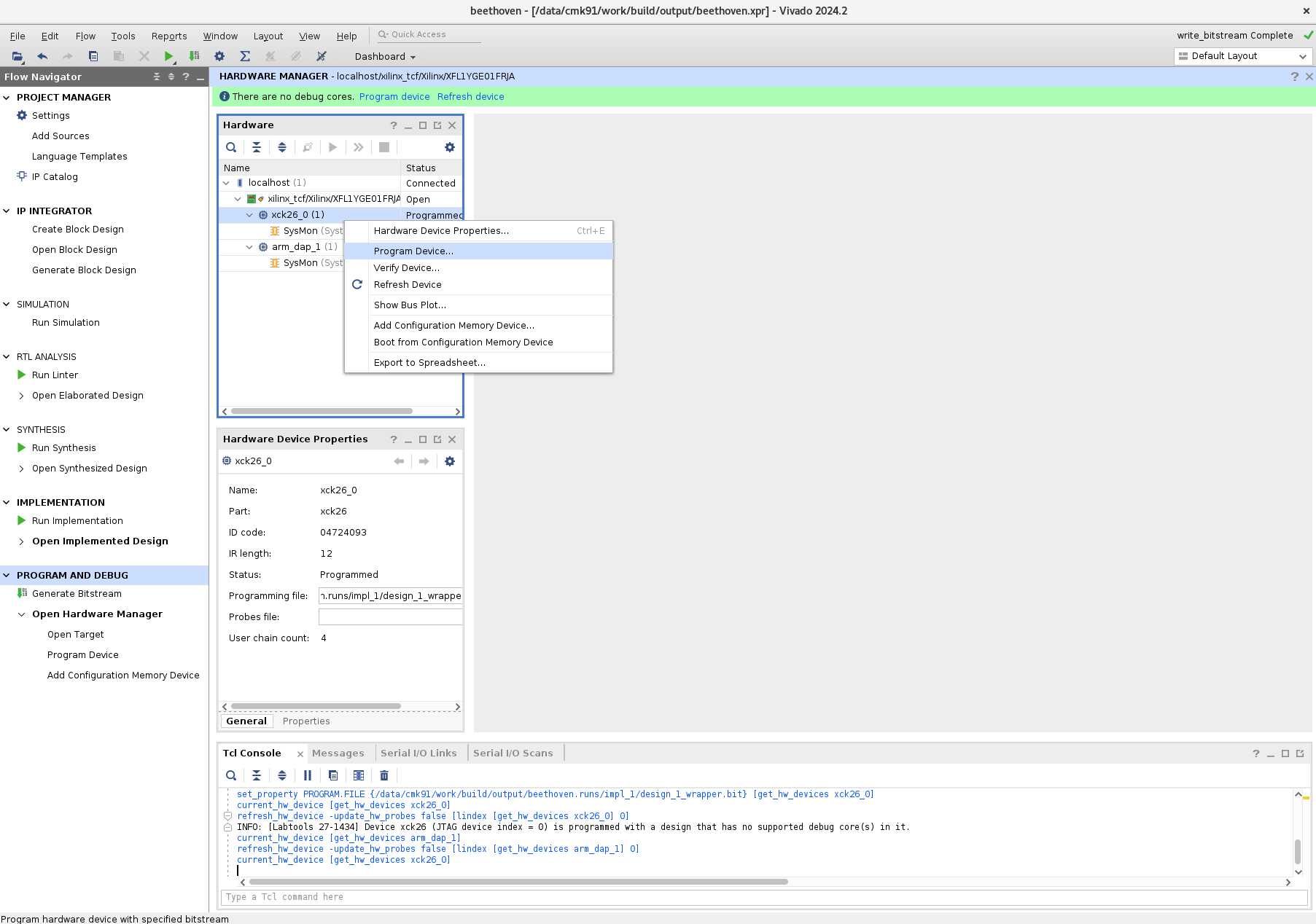Open the File menu

pos(17,36)
